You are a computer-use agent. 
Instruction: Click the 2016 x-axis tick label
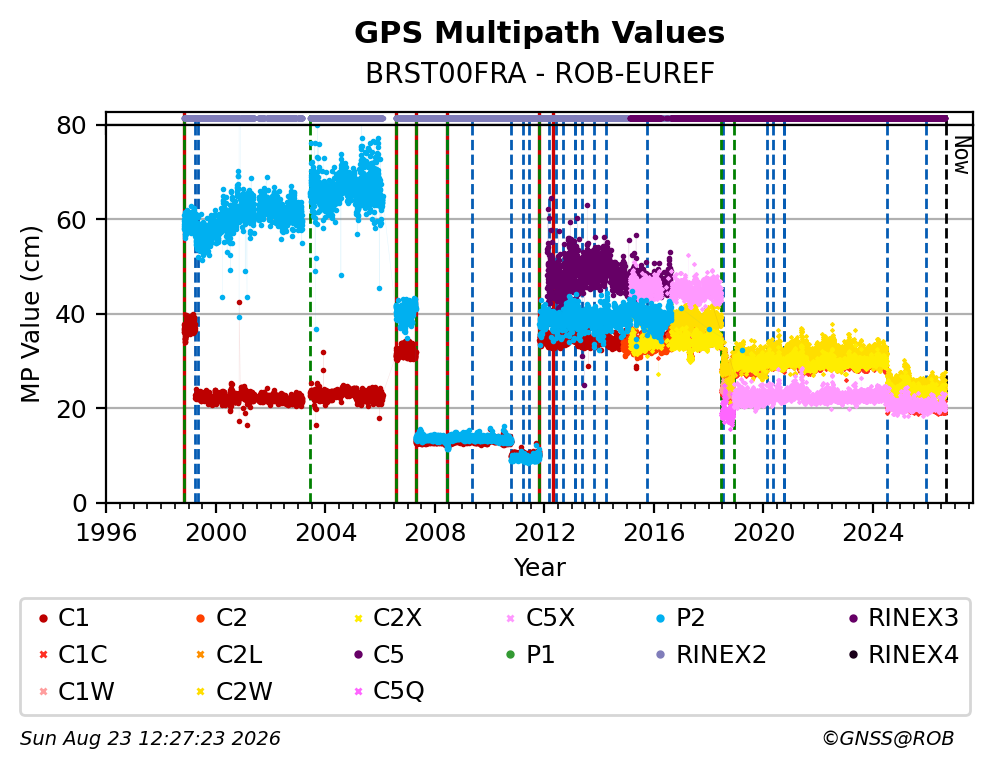pos(654,532)
